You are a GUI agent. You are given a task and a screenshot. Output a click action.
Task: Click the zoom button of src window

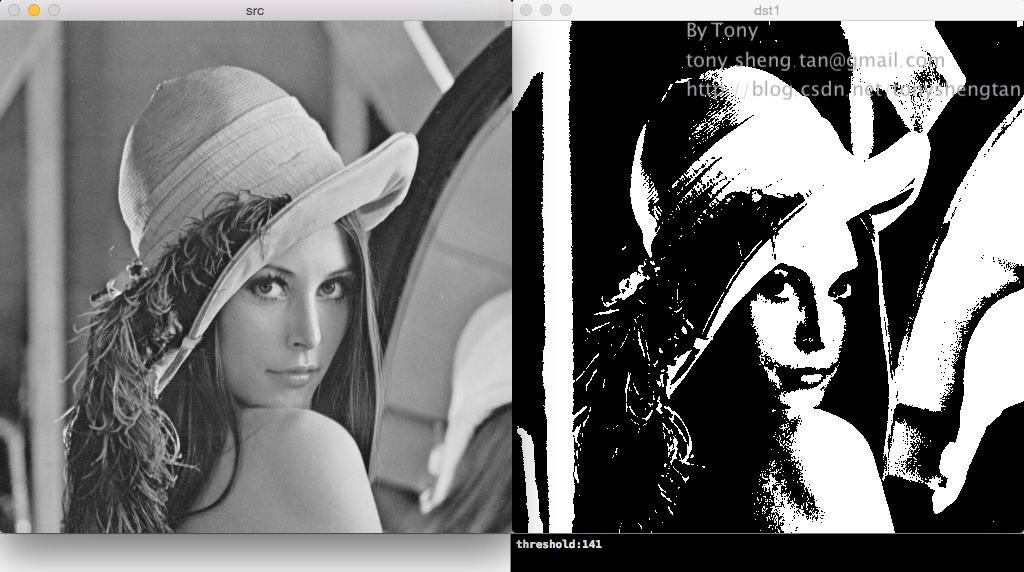coord(54,10)
